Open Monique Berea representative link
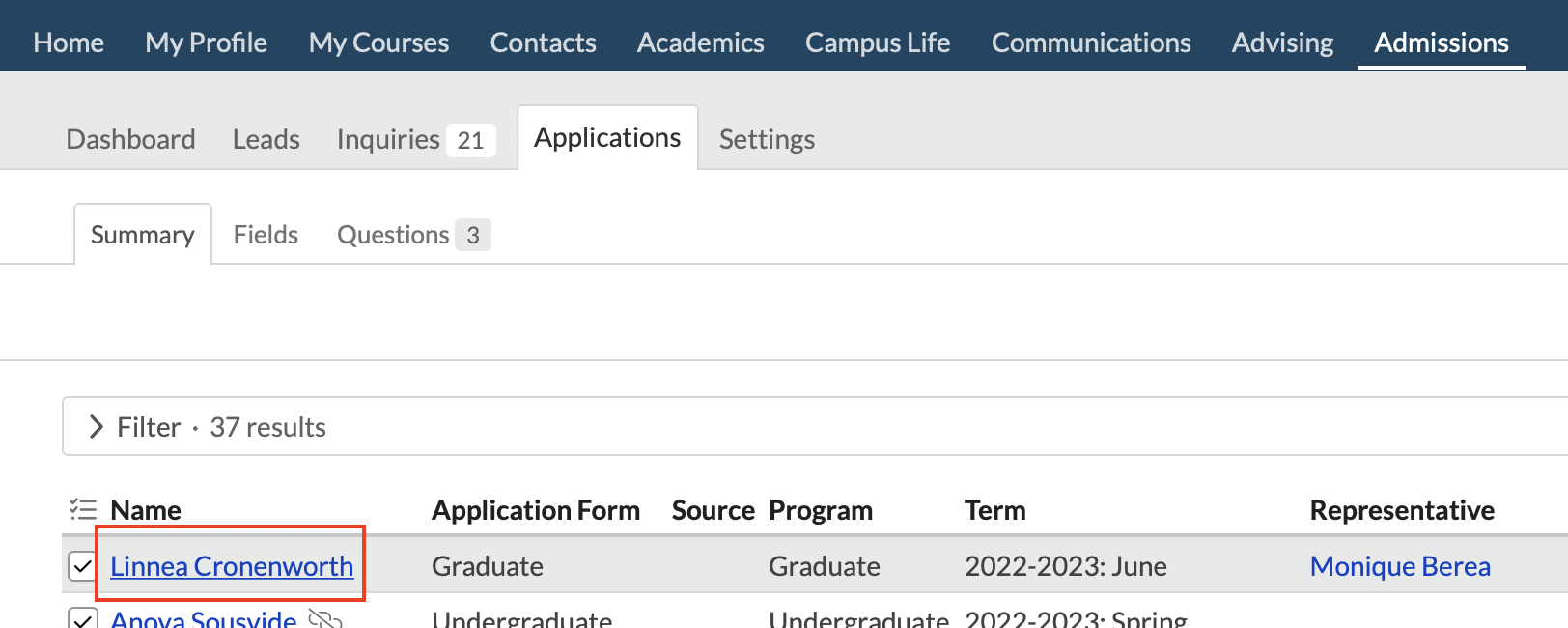Screen dimensions: 1568x628 (1399, 566)
